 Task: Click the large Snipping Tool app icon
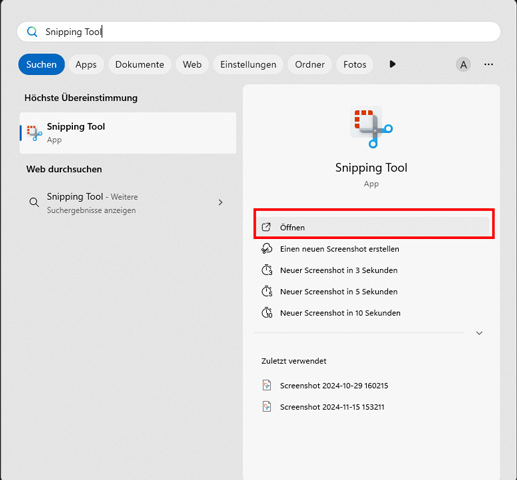point(372,127)
